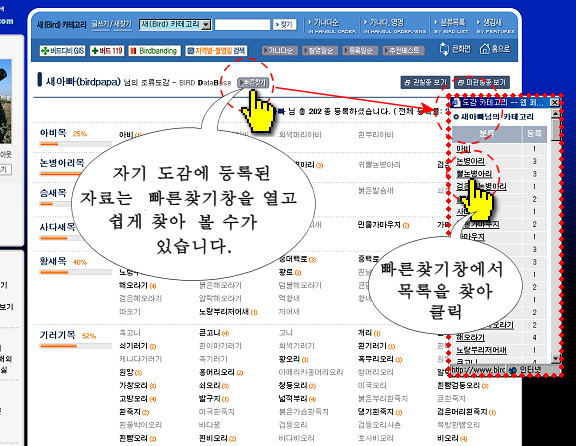Click the 기러기목 52% progress bar

(76, 346)
